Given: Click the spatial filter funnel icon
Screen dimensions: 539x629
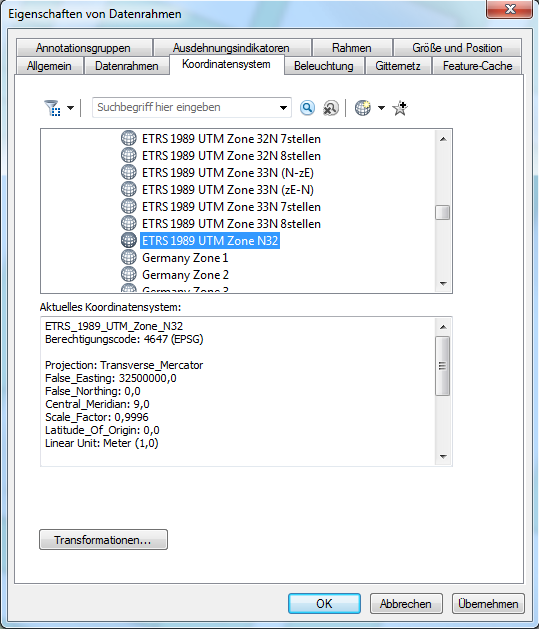Looking at the screenshot, I should 53,108.
